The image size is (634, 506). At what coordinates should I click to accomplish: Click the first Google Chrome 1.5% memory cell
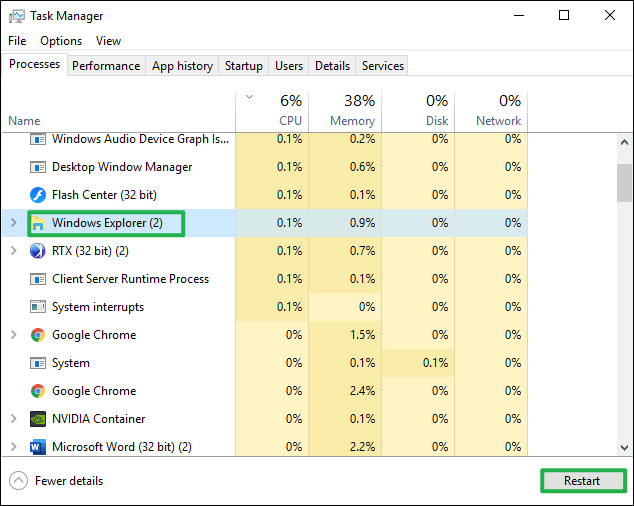click(345, 335)
